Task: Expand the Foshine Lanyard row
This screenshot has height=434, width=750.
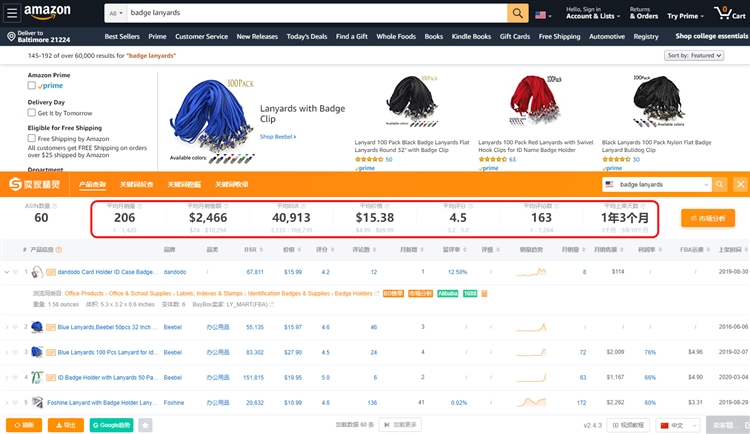Action: coord(7,402)
